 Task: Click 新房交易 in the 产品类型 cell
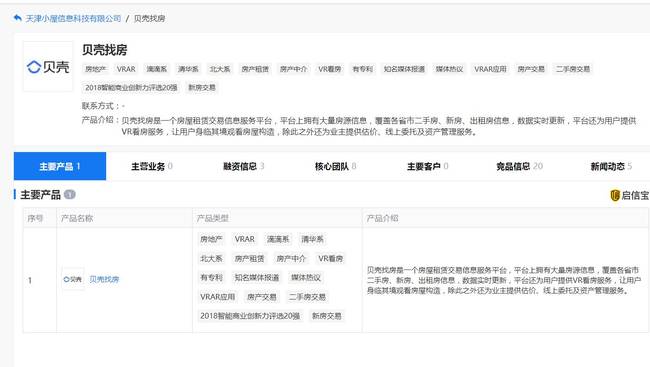[x=326, y=316]
